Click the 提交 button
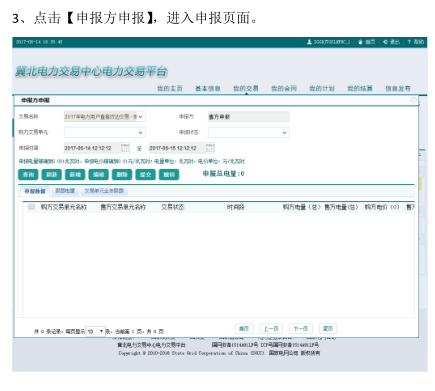This screenshot has height=391, width=435. tap(145, 174)
